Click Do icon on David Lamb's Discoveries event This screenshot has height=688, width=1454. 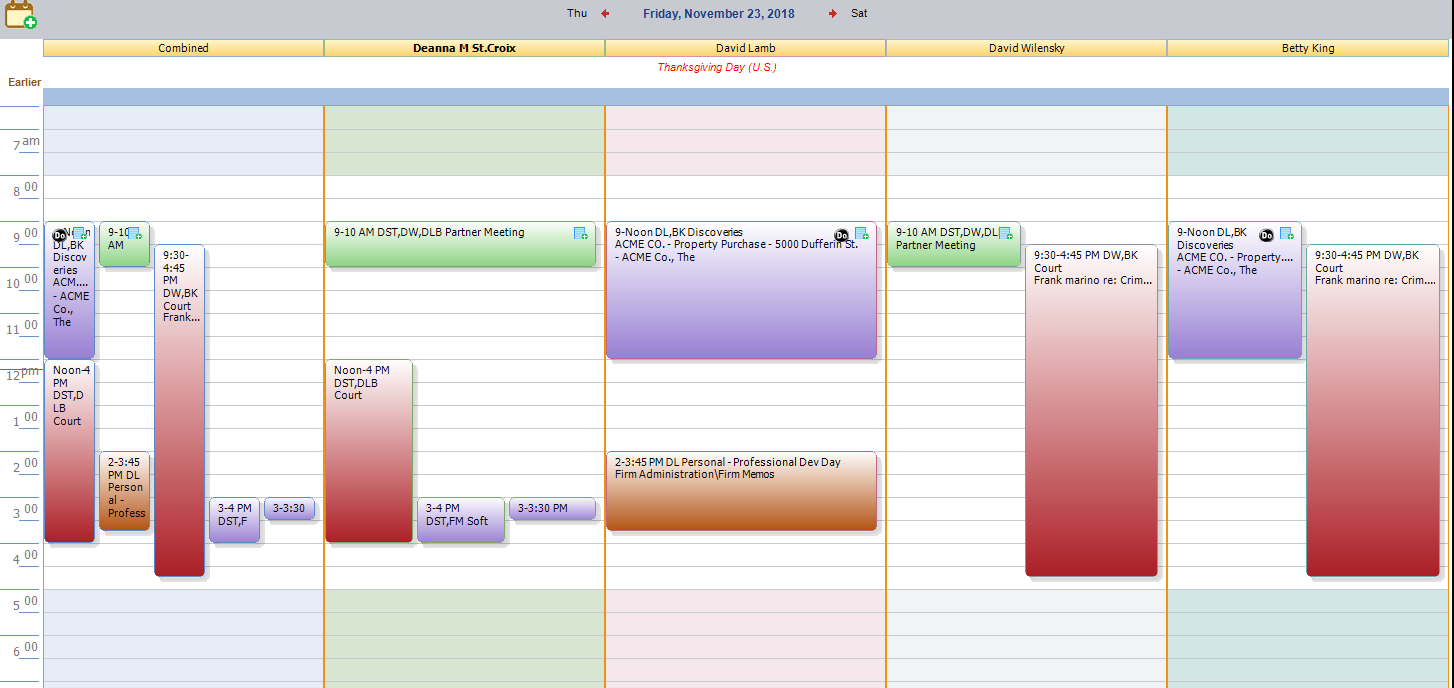pyautogui.click(x=842, y=235)
